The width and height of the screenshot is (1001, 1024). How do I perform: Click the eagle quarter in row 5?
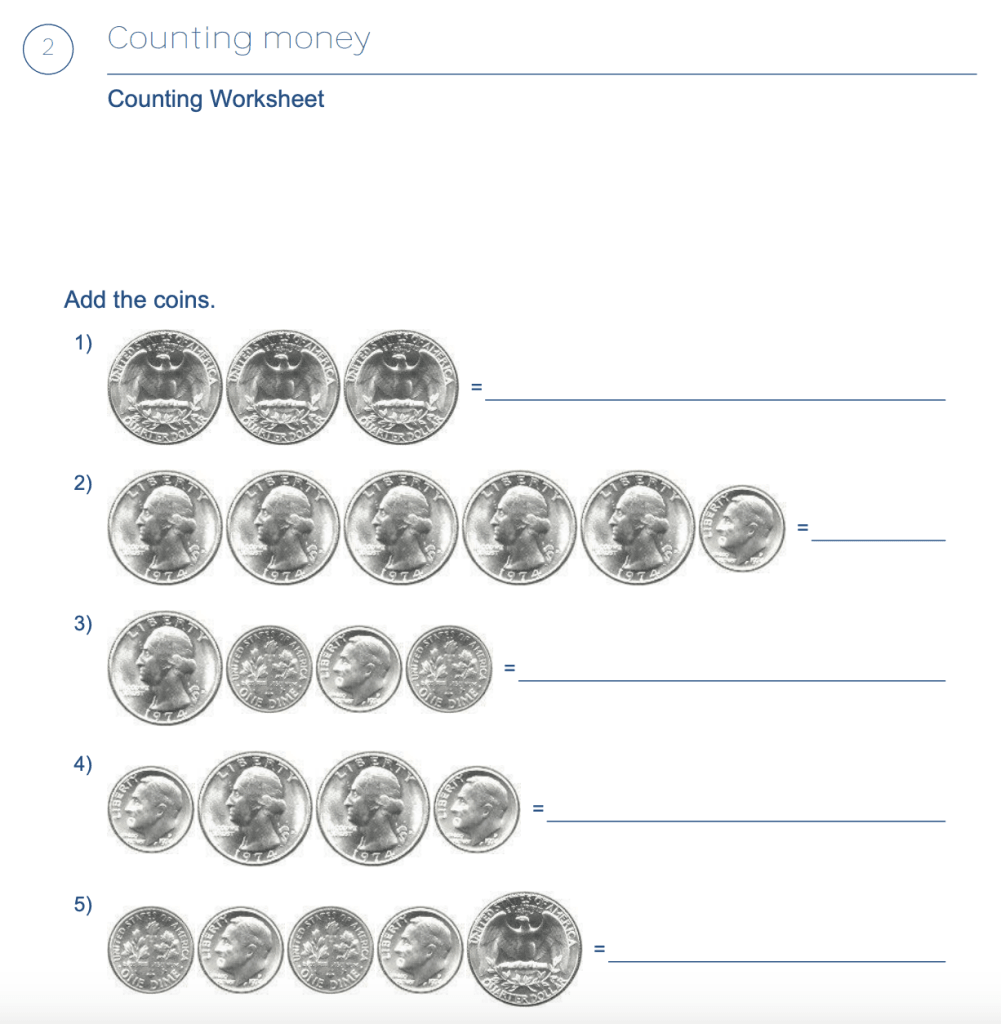524,949
